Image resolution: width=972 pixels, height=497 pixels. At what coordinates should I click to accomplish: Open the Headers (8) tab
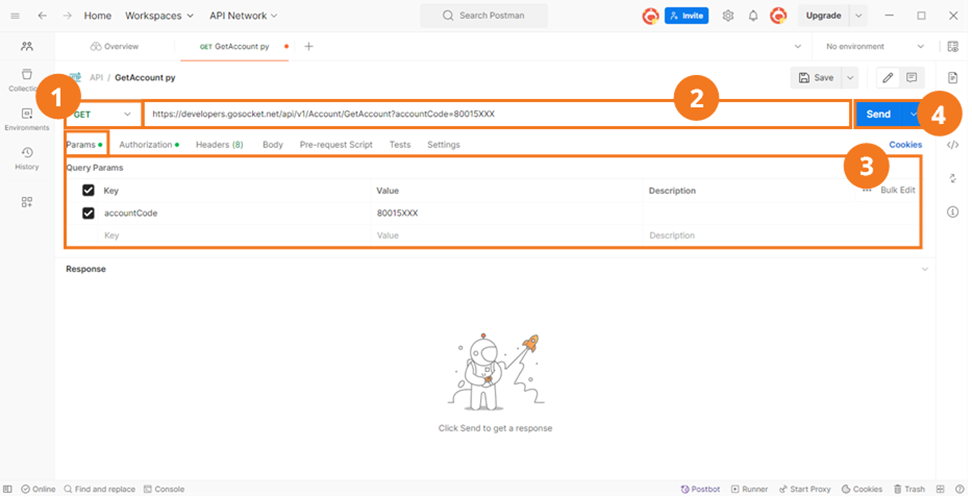click(x=219, y=144)
